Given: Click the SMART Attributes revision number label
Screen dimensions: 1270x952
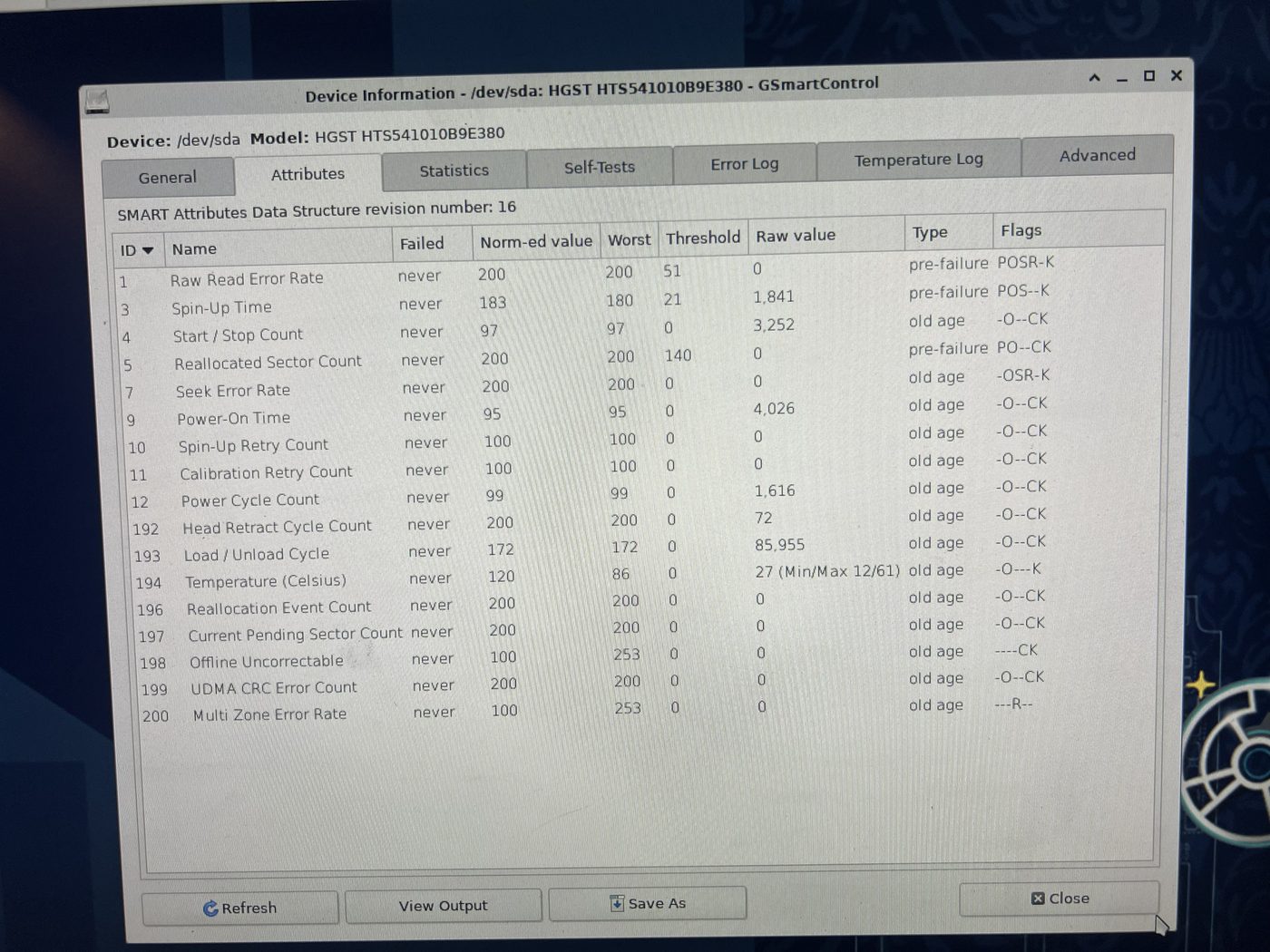Looking at the screenshot, I should coord(317,210).
